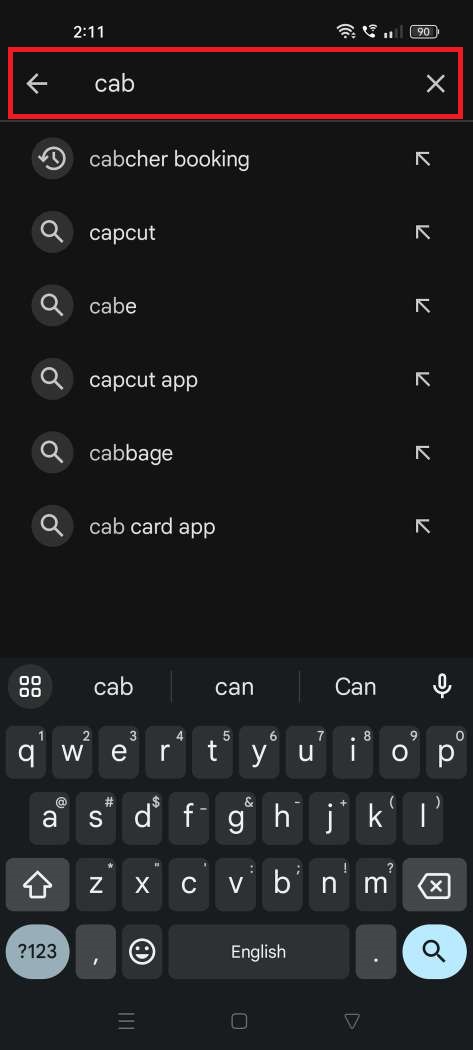Focus the search field containing cab
The height and width of the screenshot is (1050, 473).
click(x=236, y=83)
